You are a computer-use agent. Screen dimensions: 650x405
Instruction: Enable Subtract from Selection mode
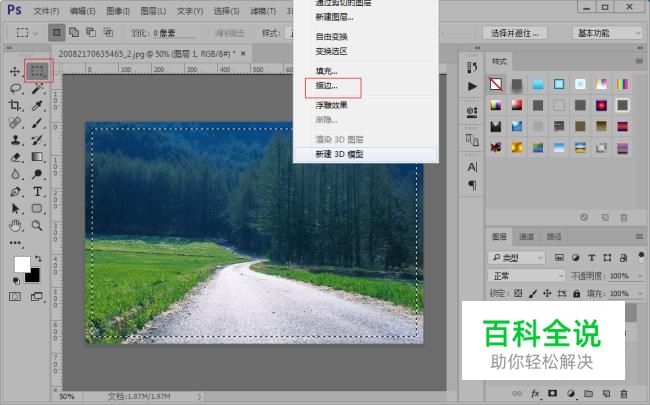[91, 32]
